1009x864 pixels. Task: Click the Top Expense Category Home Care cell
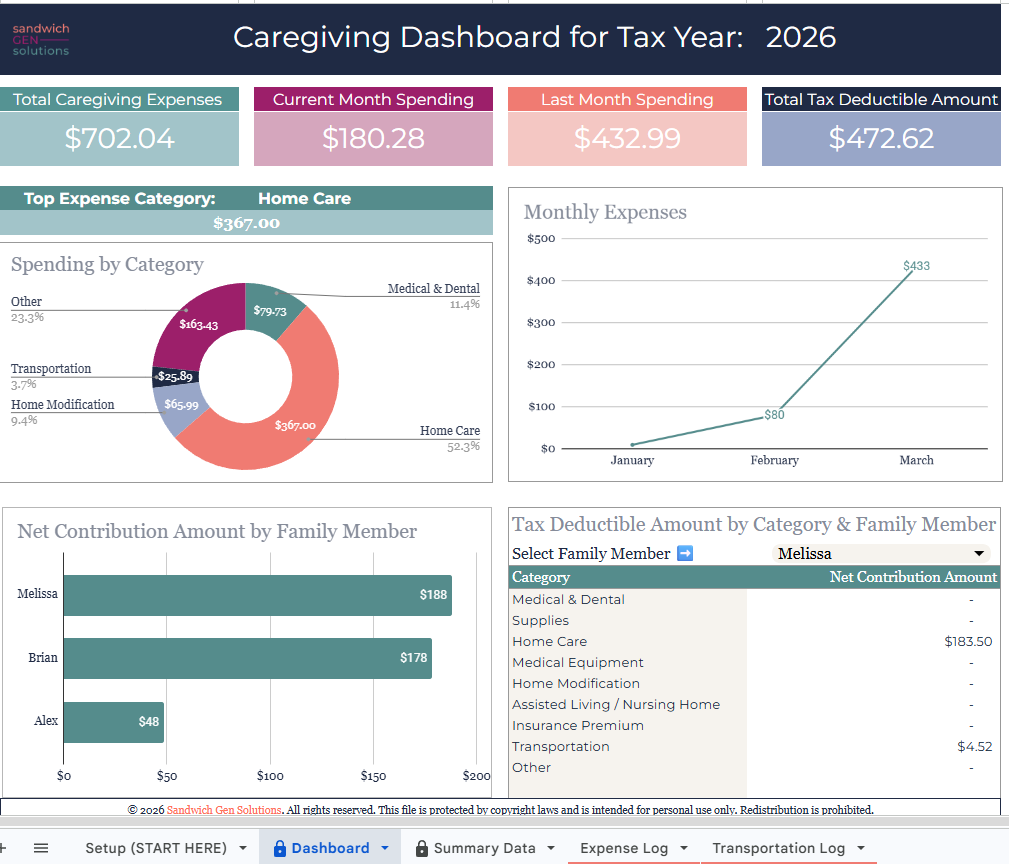pyautogui.click(x=304, y=198)
